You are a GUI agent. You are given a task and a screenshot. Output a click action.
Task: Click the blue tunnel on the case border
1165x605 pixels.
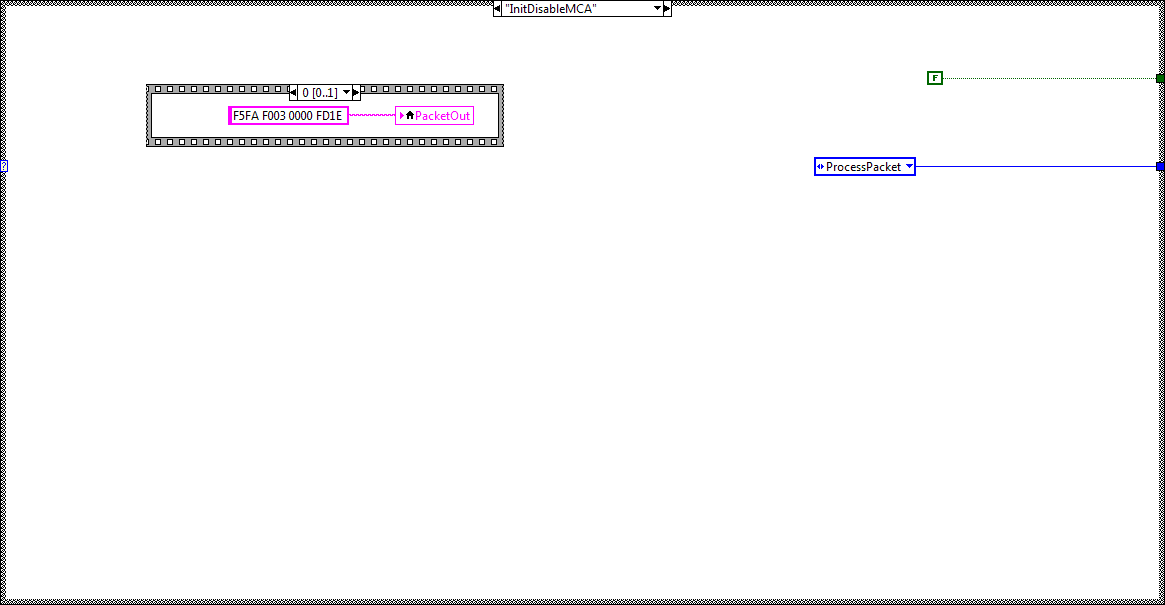point(1159,166)
